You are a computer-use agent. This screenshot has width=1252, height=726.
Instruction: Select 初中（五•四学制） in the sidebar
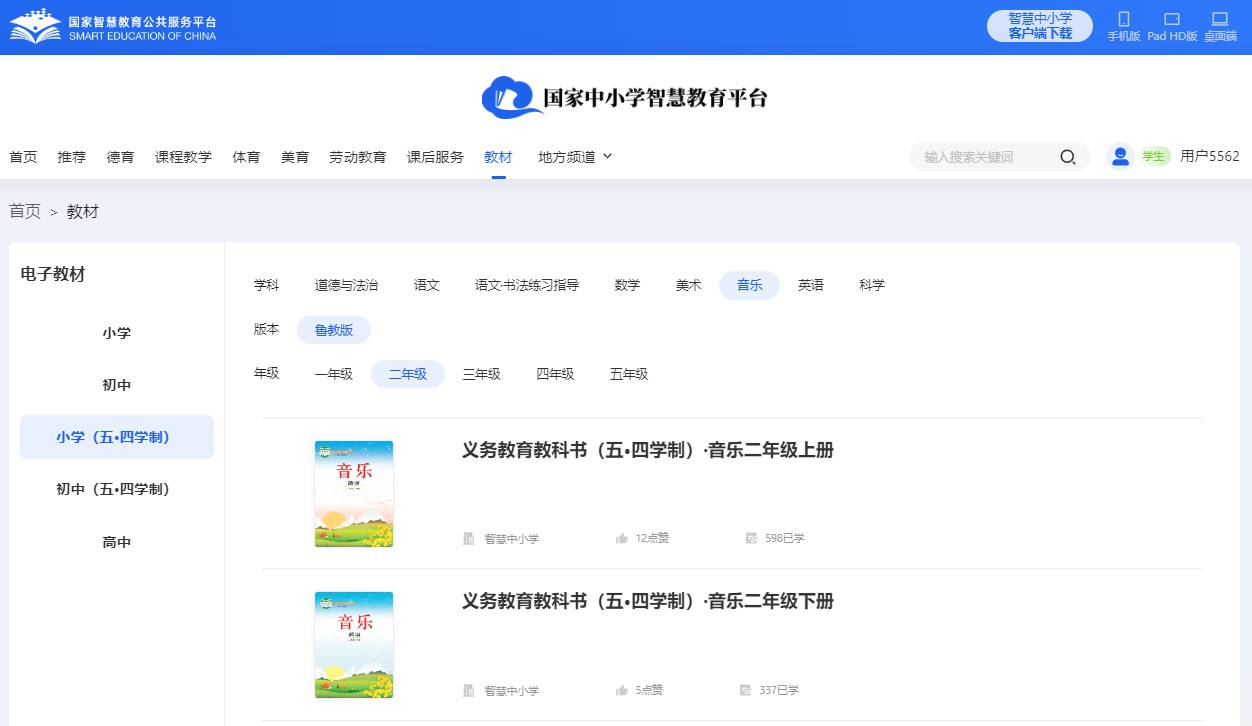pos(117,489)
